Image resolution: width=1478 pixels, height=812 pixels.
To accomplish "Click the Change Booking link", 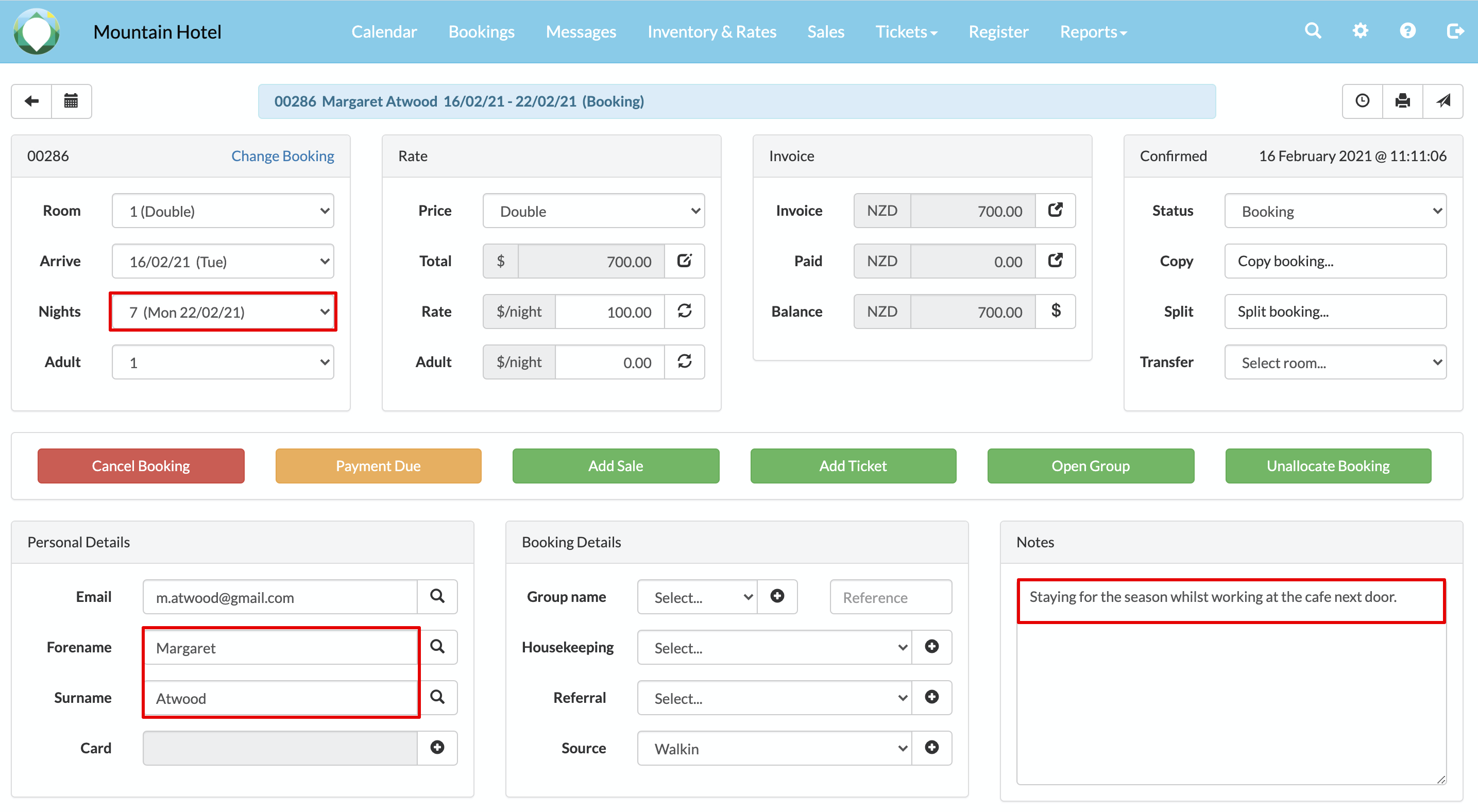I will (x=282, y=156).
